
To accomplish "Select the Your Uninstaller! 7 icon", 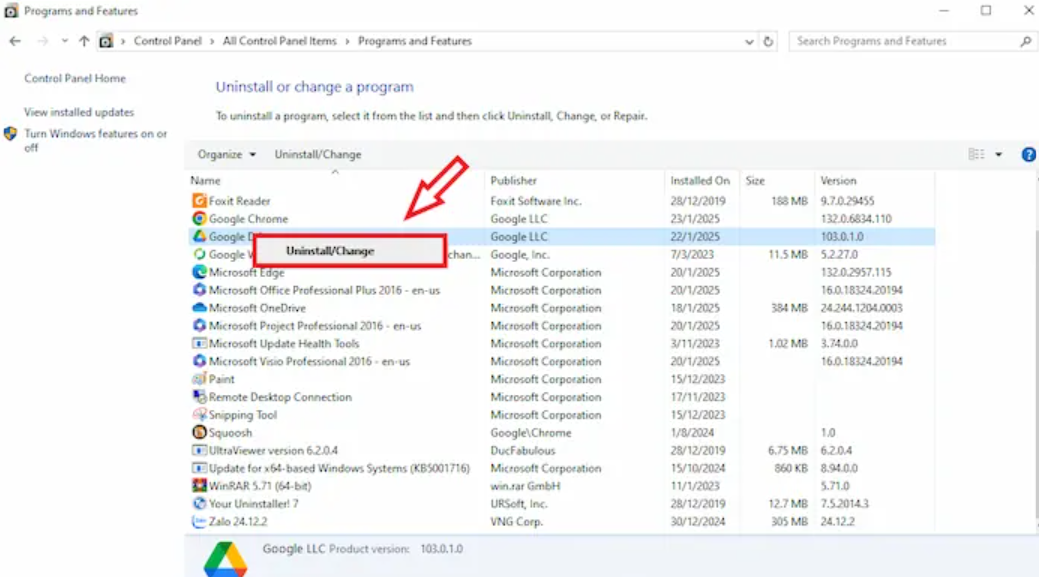I will (x=199, y=504).
